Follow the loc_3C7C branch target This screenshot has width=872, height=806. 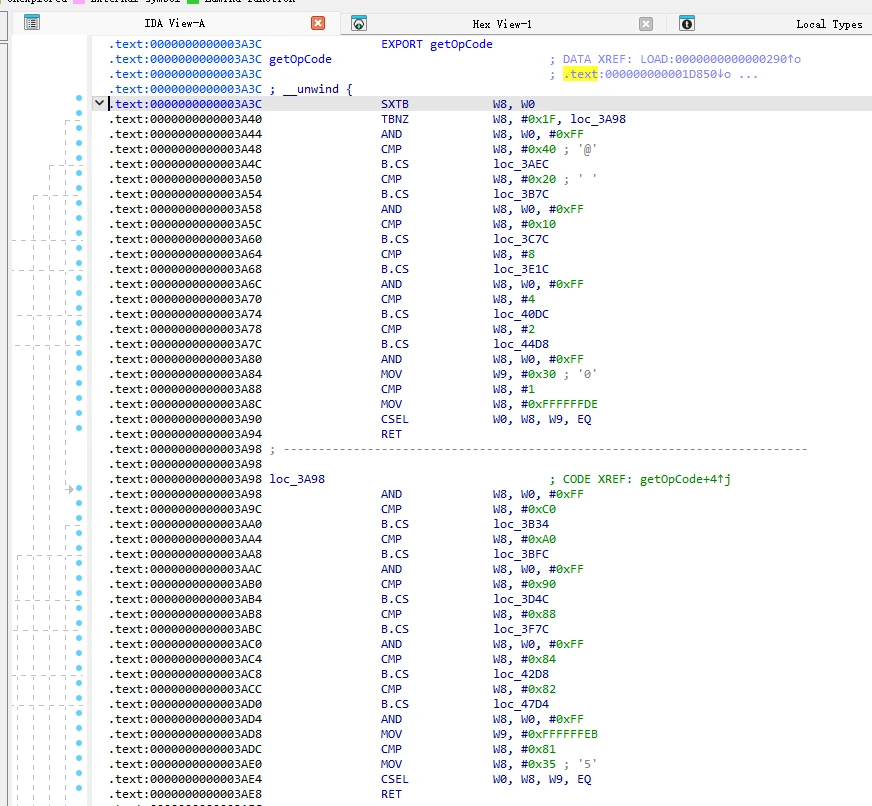[x=521, y=239]
